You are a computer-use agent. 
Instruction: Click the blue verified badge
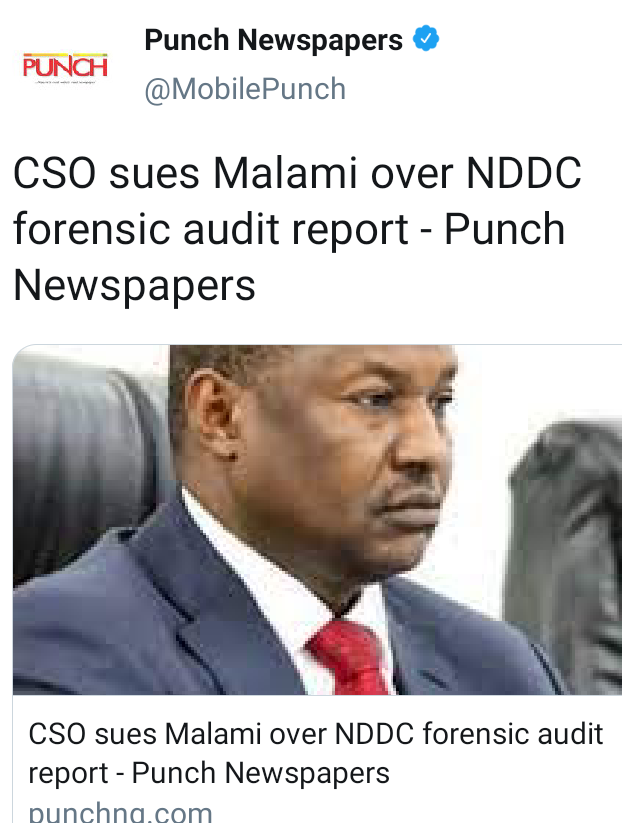point(426,38)
